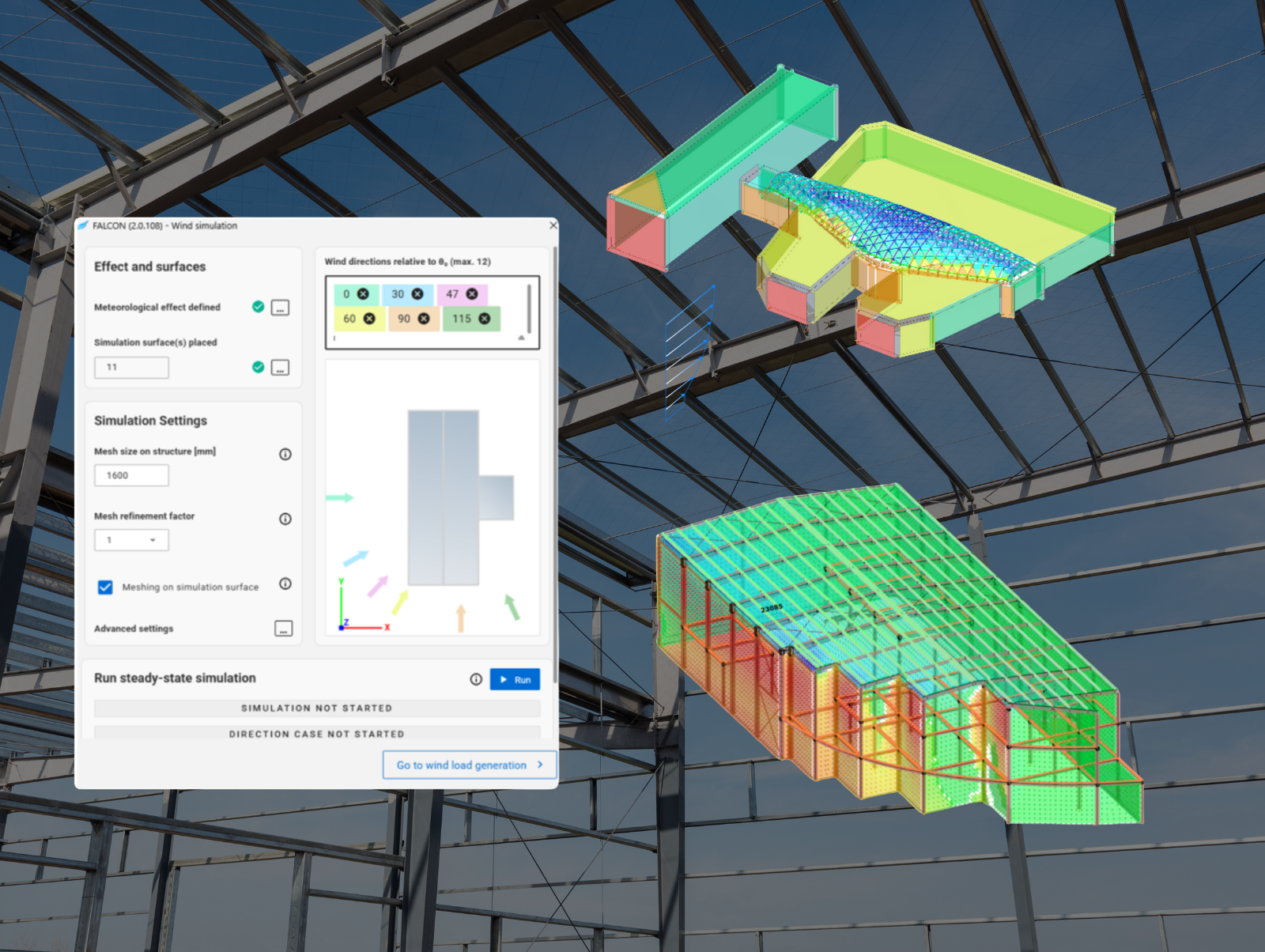This screenshot has width=1265, height=952.
Task: Open the Mesh refinement factor dropdown
Action: (x=132, y=540)
